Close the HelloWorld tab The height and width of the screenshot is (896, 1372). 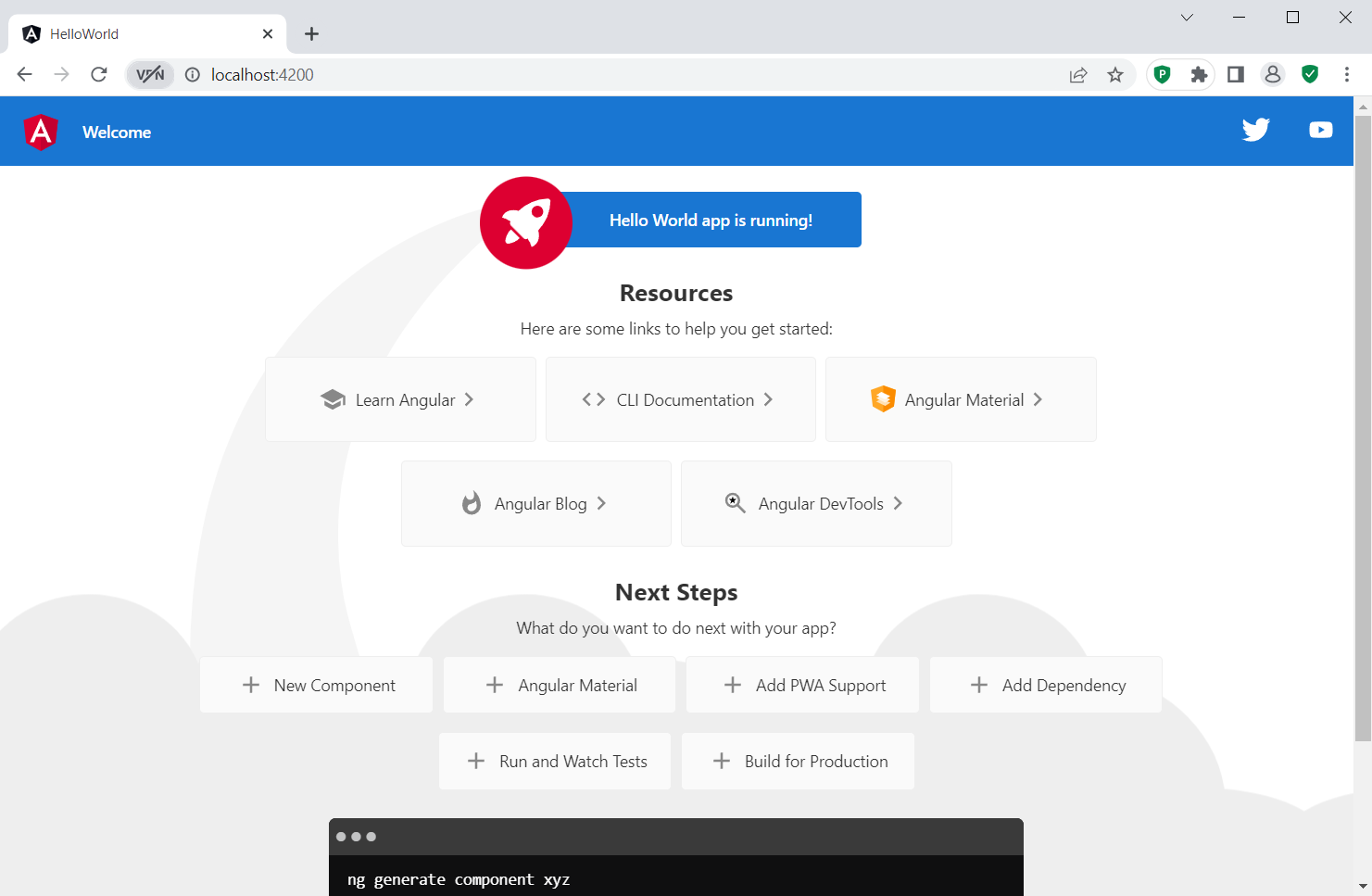point(268,34)
